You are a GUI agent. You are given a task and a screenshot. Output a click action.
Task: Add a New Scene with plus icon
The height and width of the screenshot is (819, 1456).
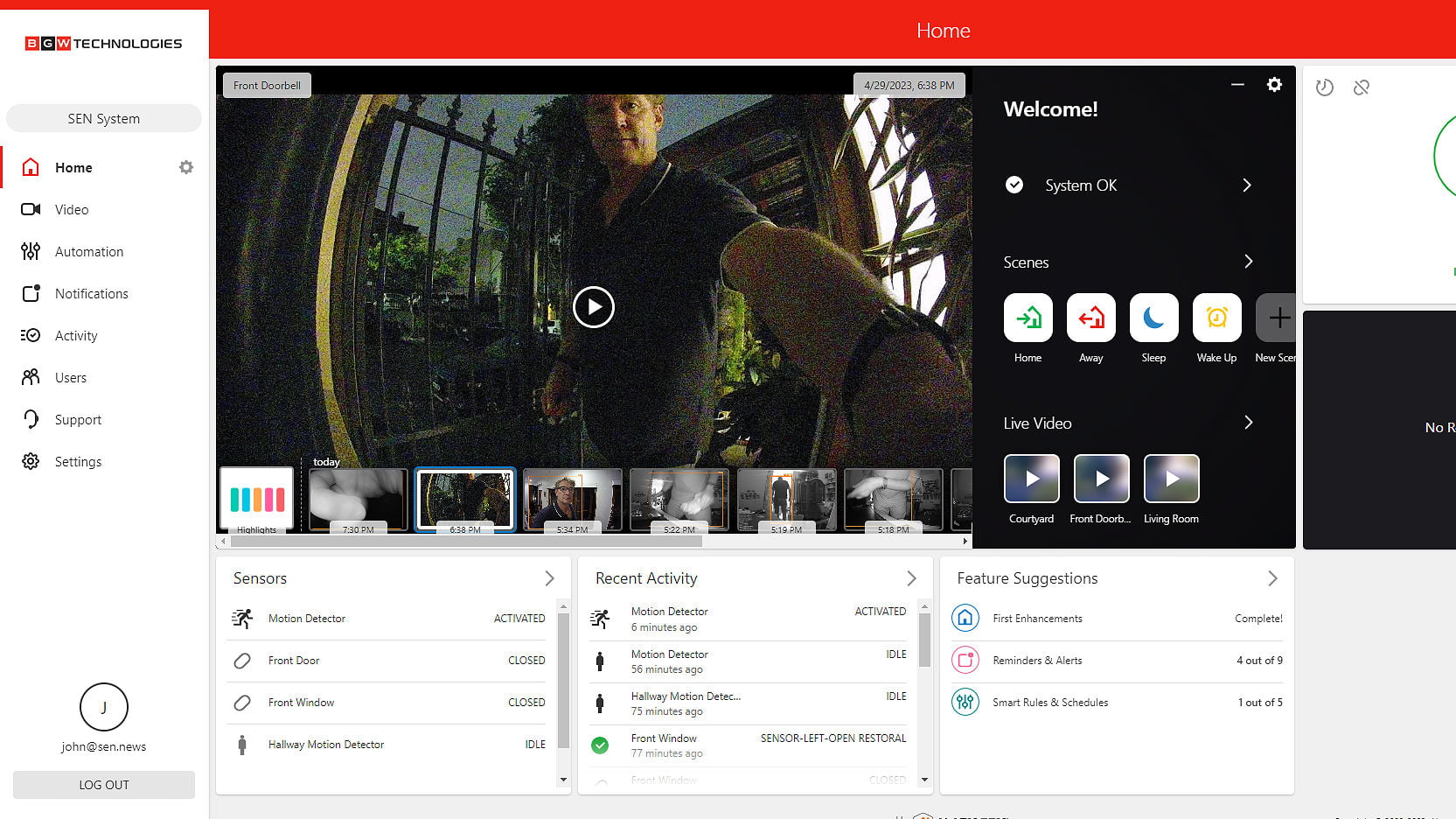1277,318
